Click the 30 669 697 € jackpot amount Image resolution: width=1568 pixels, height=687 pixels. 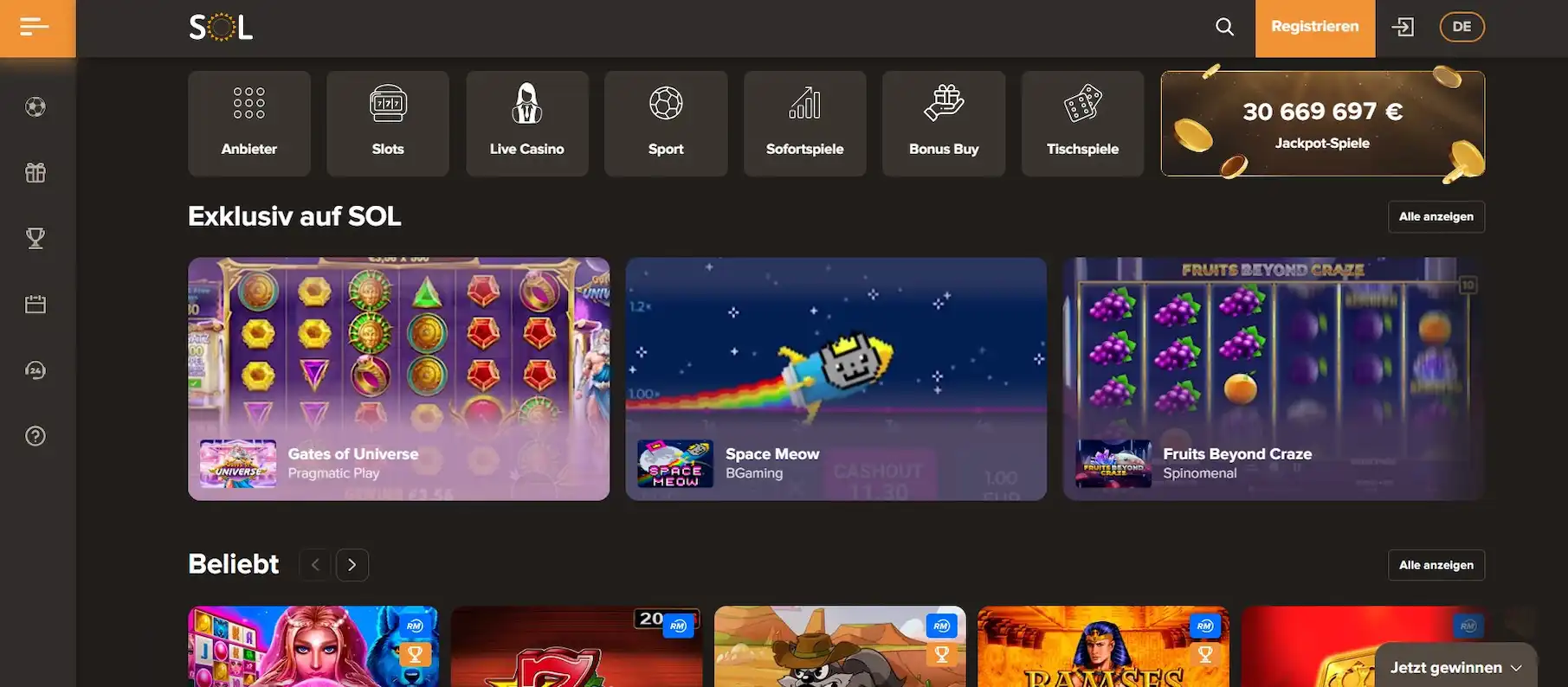tap(1323, 112)
